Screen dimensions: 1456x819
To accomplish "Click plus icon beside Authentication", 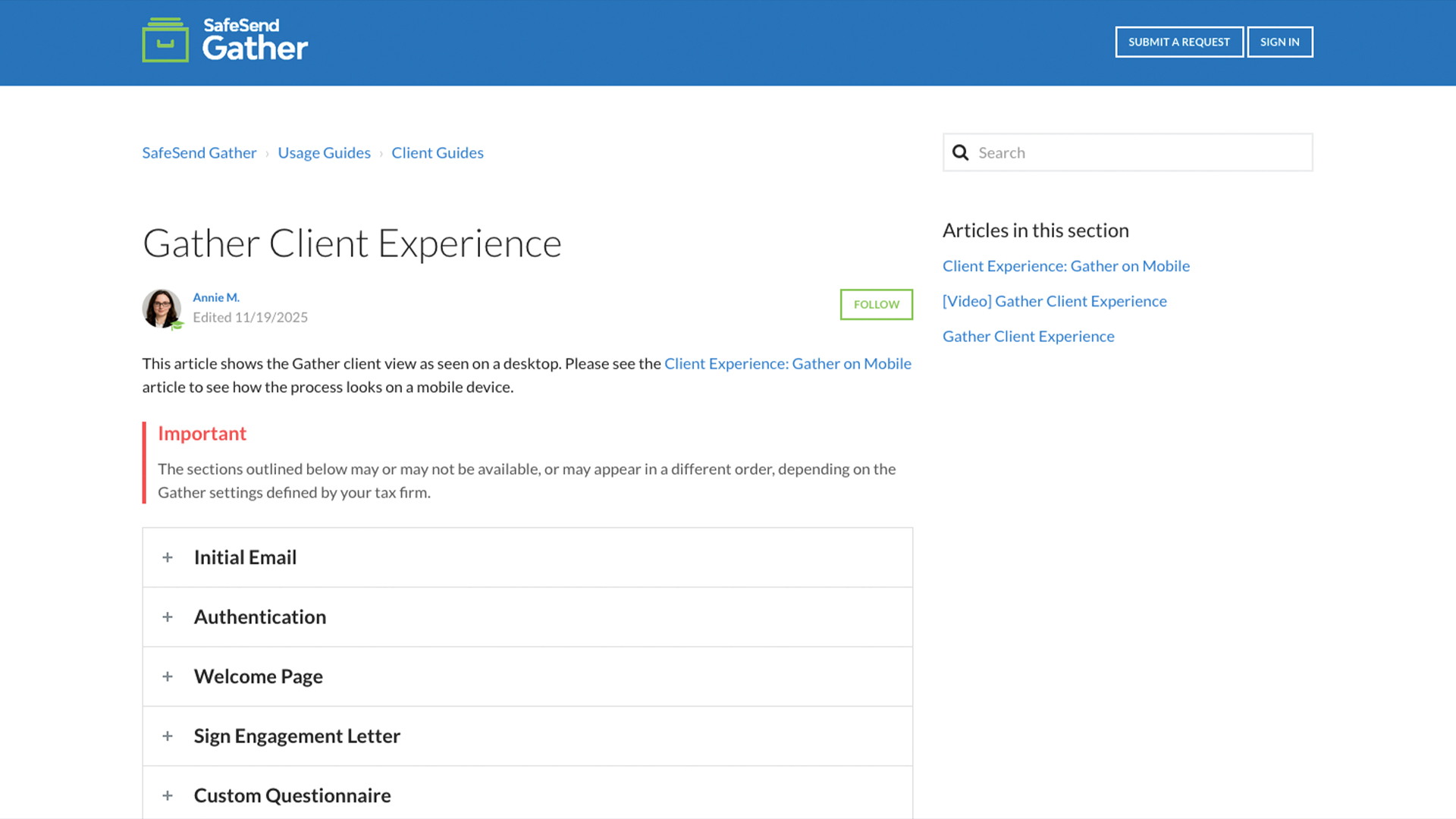I will pos(168,617).
